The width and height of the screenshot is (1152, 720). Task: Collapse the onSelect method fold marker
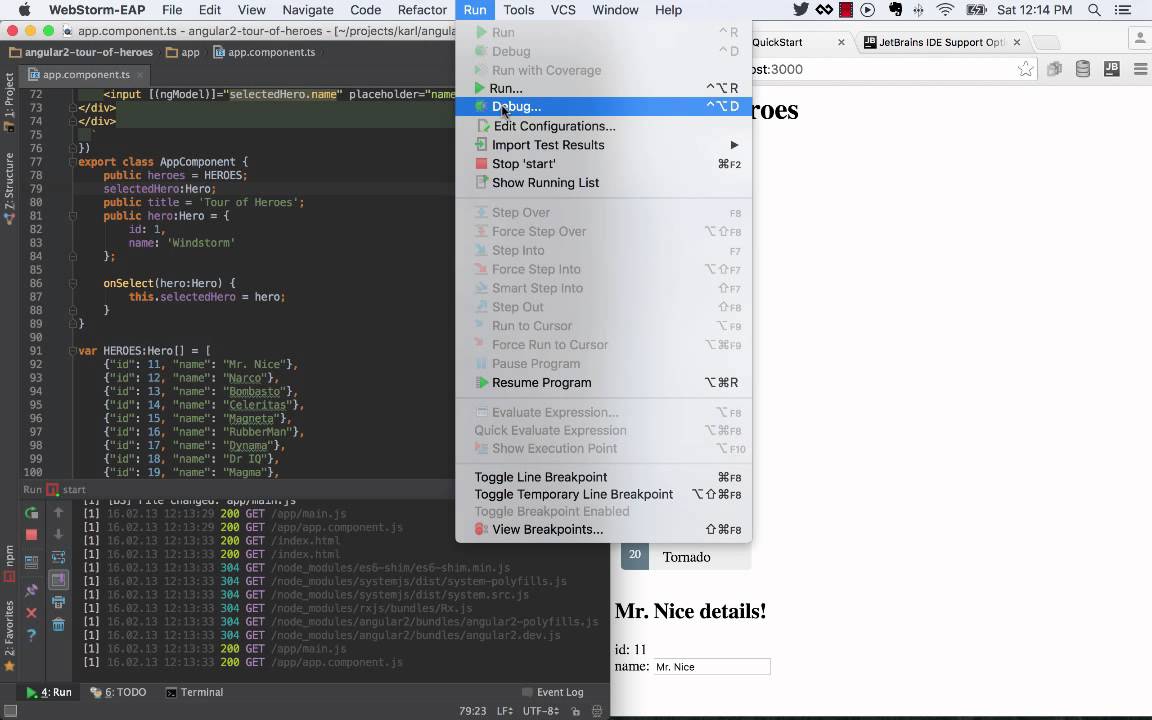(x=73, y=283)
